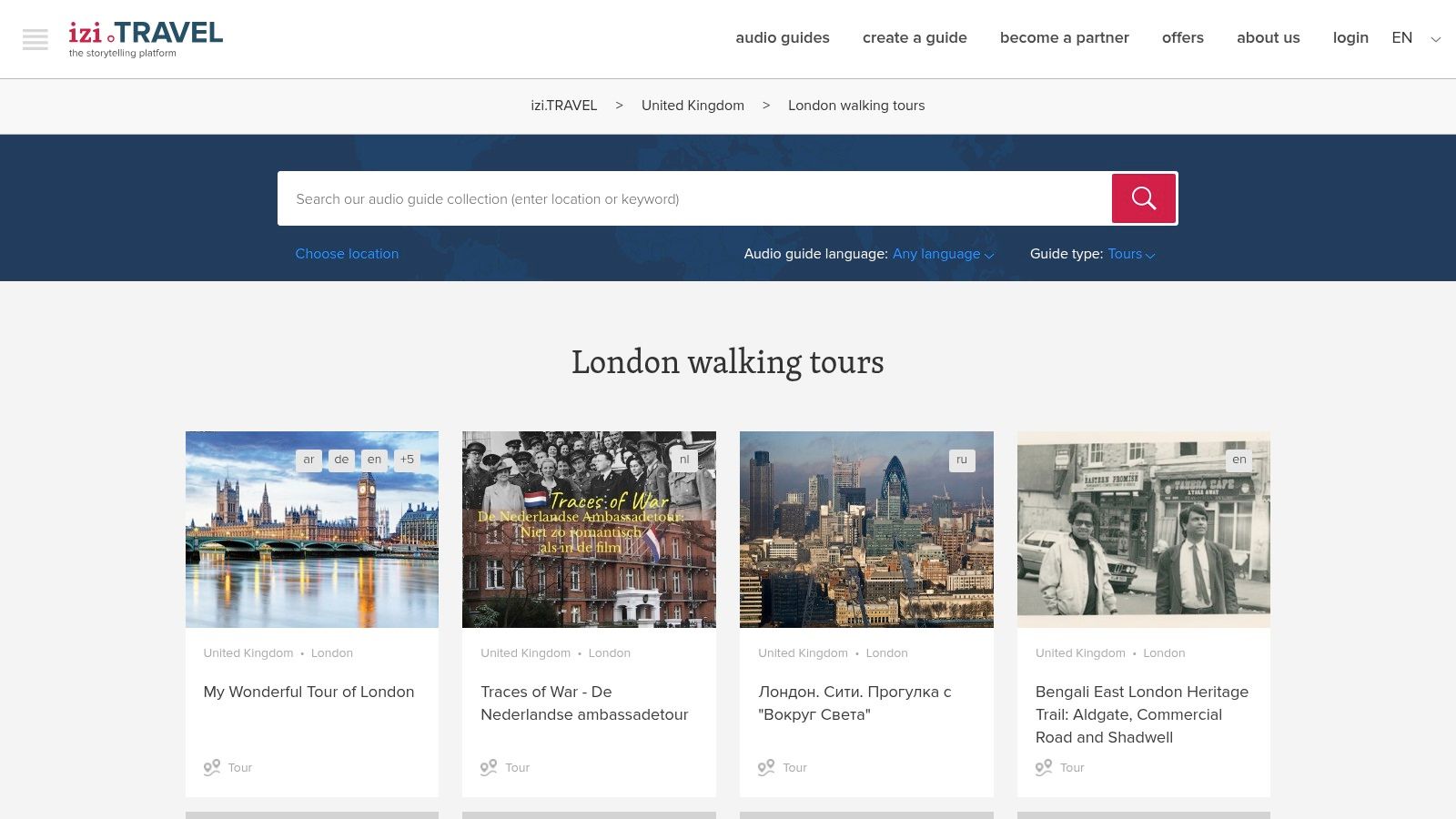
Task: Open 'United Kingdom' from the breadcrumb
Action: [693, 106]
